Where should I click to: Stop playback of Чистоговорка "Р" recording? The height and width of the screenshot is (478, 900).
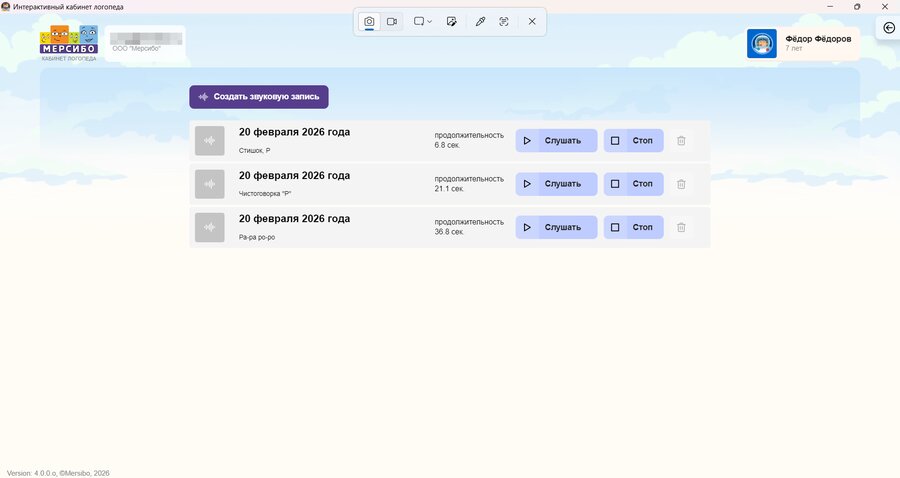(634, 184)
